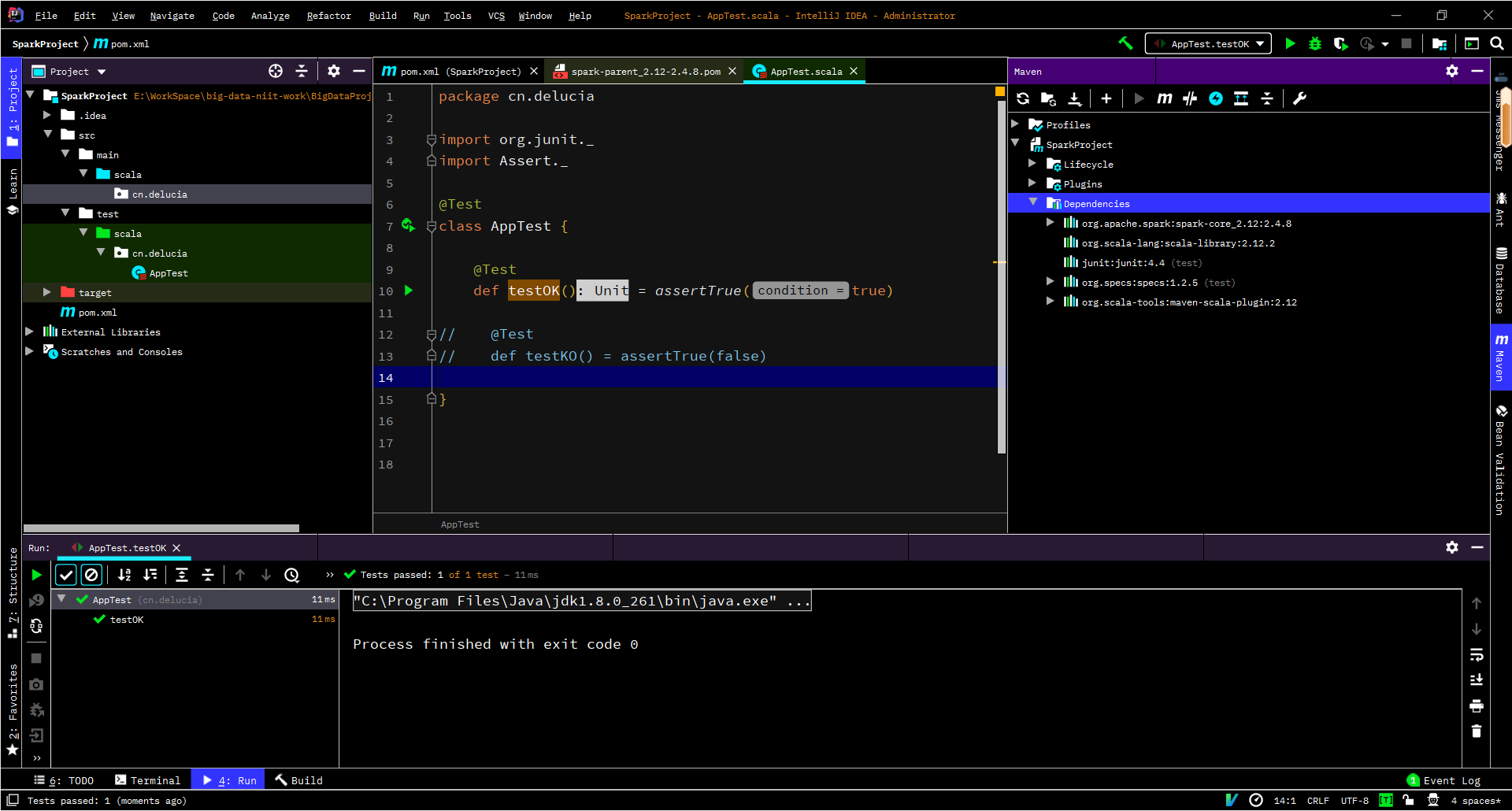Image resolution: width=1512 pixels, height=811 pixels.
Task: Open the Event Log
Action: 1443,780
